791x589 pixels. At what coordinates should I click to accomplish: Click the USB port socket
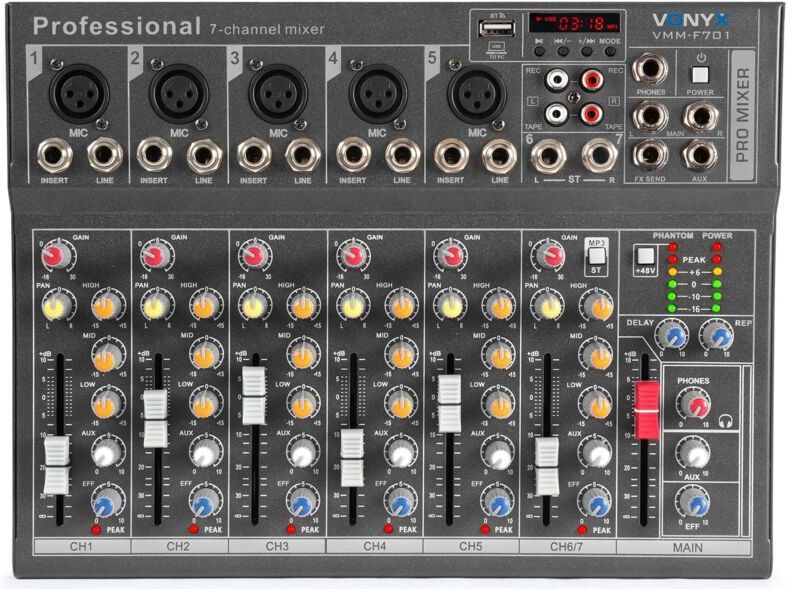pyautogui.click(x=496, y=27)
